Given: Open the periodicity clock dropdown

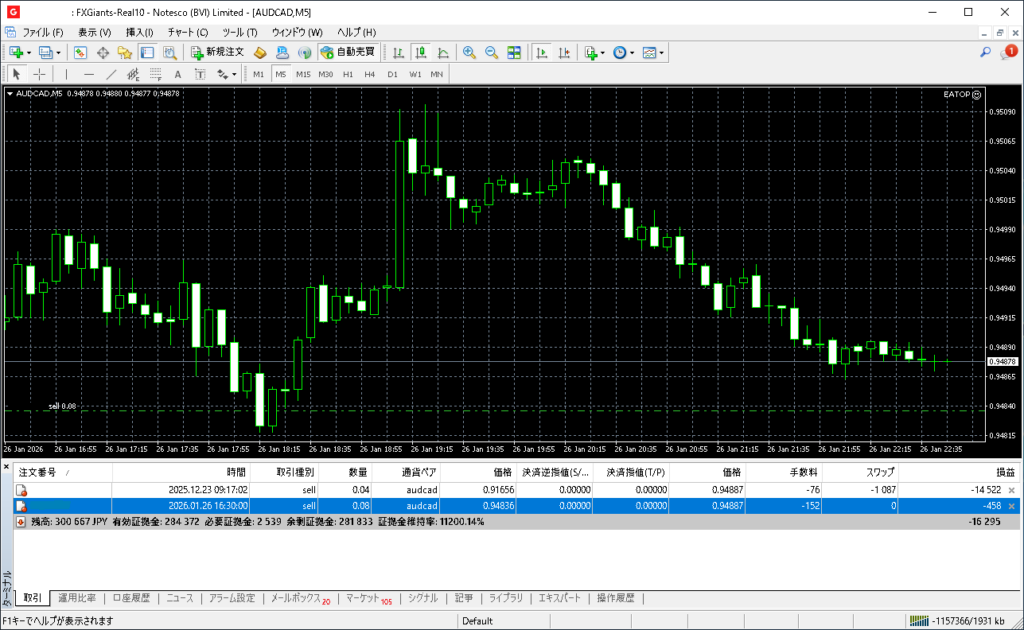Looking at the screenshot, I should click(632, 52).
